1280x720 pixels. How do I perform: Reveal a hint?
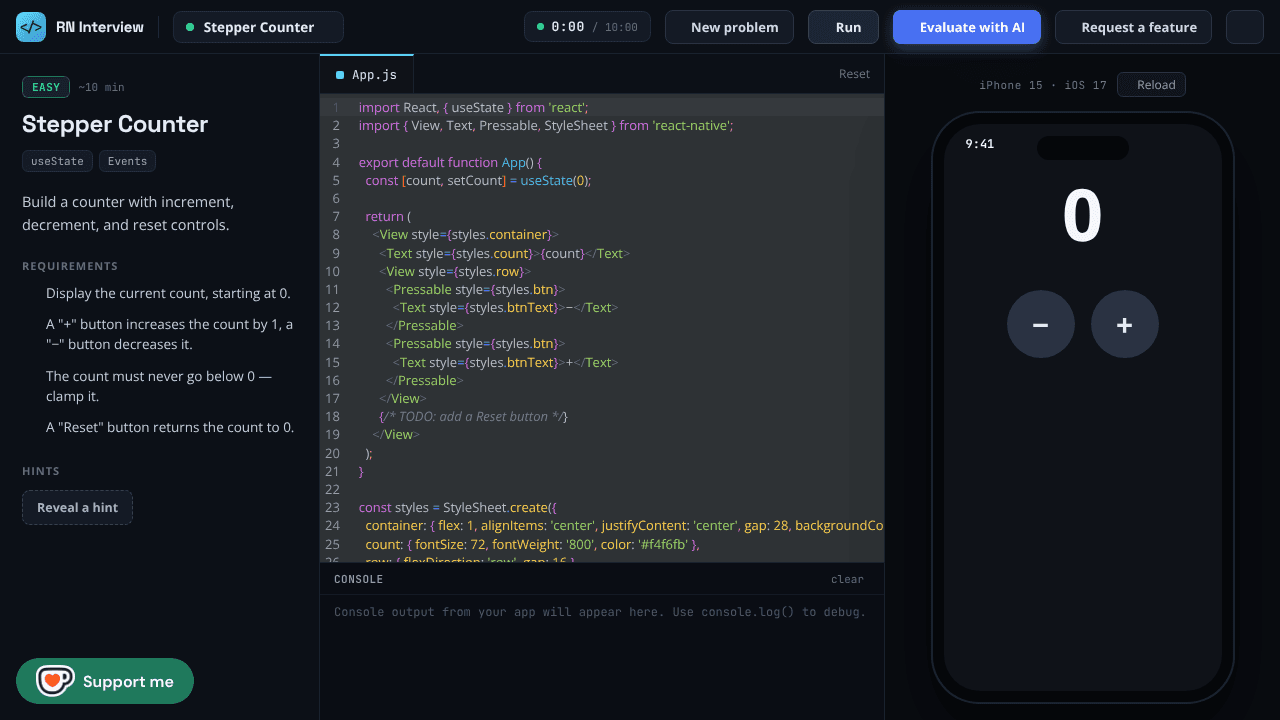[77, 507]
